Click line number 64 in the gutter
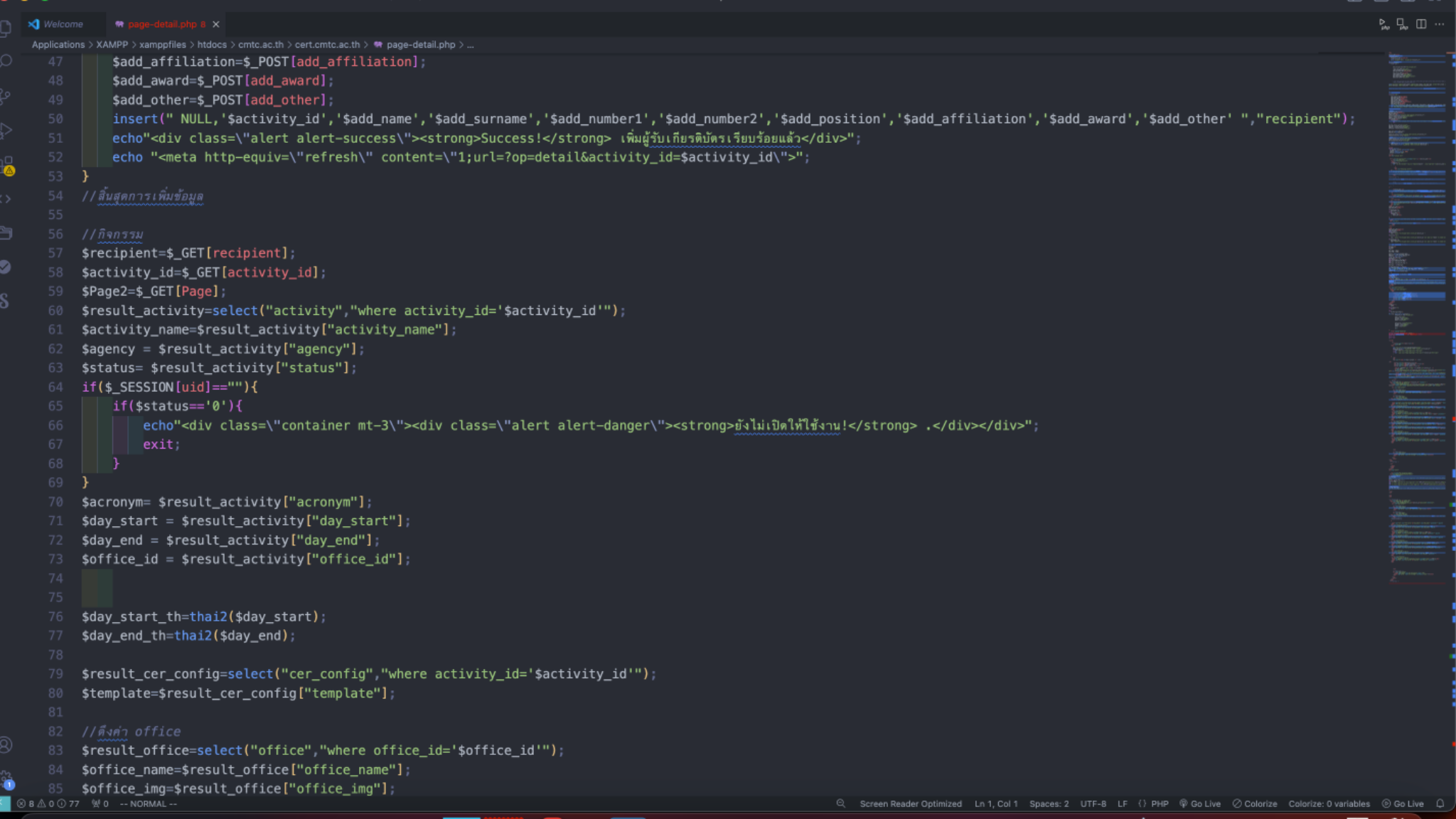The width and height of the screenshot is (1456, 819). click(55, 387)
